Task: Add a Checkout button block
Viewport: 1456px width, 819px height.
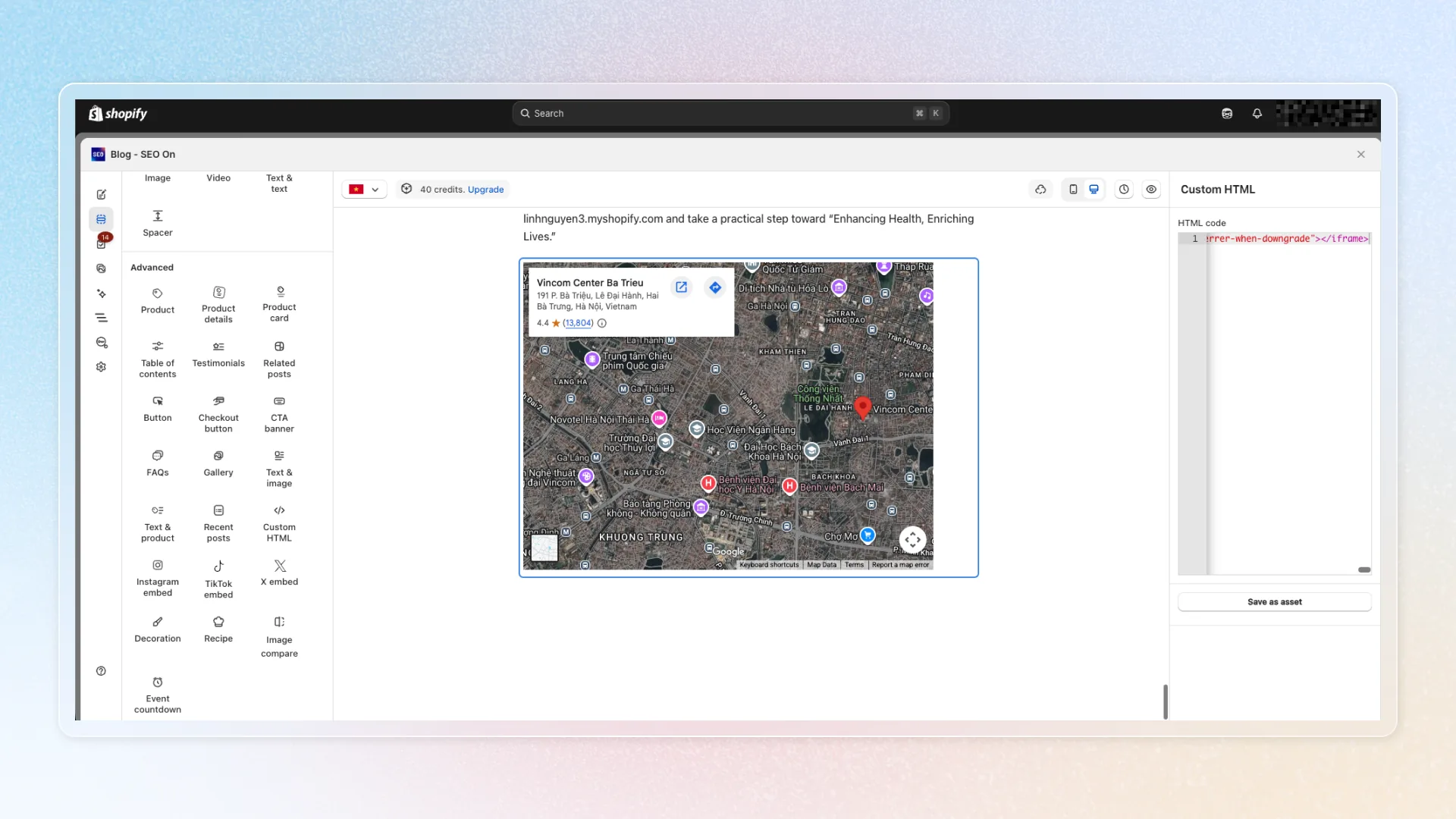Action: [218, 414]
